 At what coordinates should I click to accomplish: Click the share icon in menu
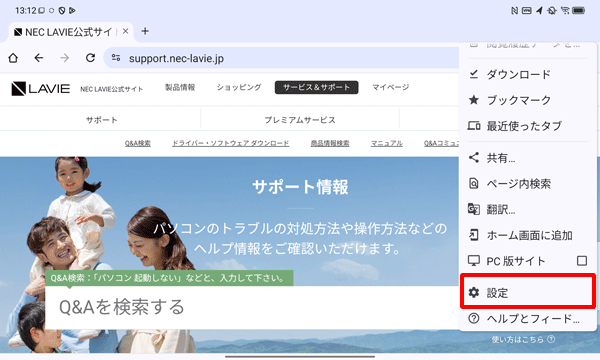pos(474,157)
